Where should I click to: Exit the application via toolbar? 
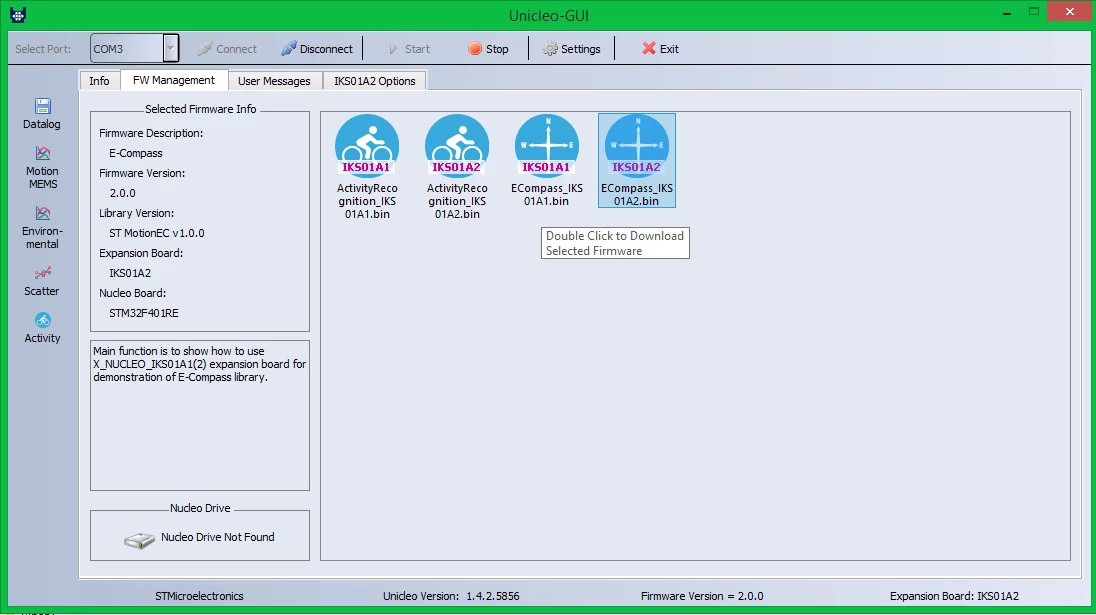point(661,49)
